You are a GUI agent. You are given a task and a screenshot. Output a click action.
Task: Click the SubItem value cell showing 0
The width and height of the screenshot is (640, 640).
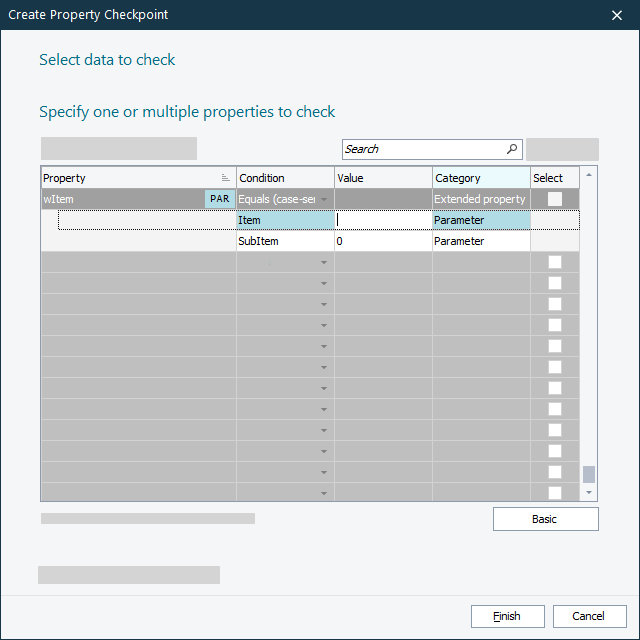pos(382,241)
